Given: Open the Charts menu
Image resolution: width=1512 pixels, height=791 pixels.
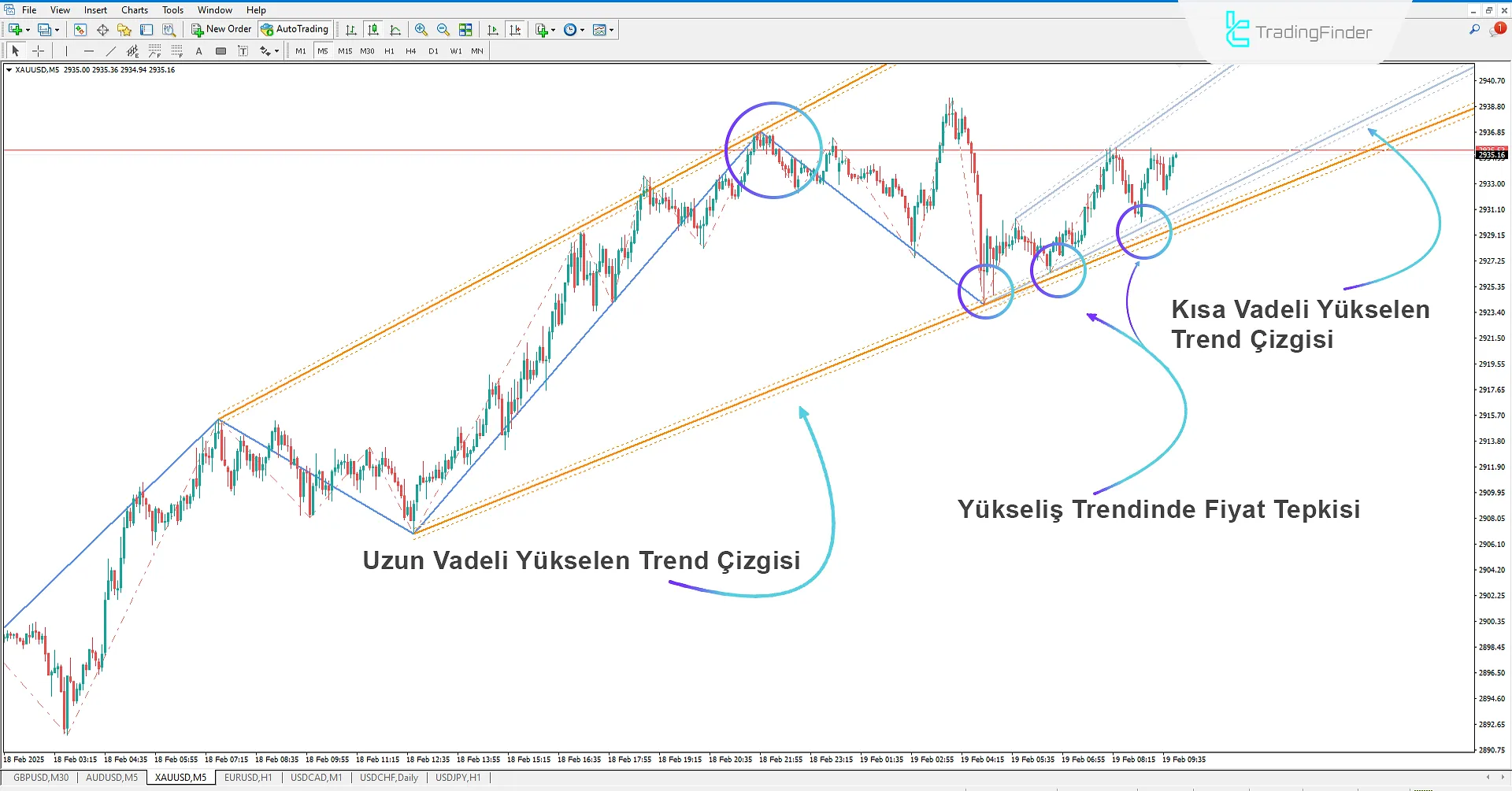Looking at the screenshot, I should point(134,9).
